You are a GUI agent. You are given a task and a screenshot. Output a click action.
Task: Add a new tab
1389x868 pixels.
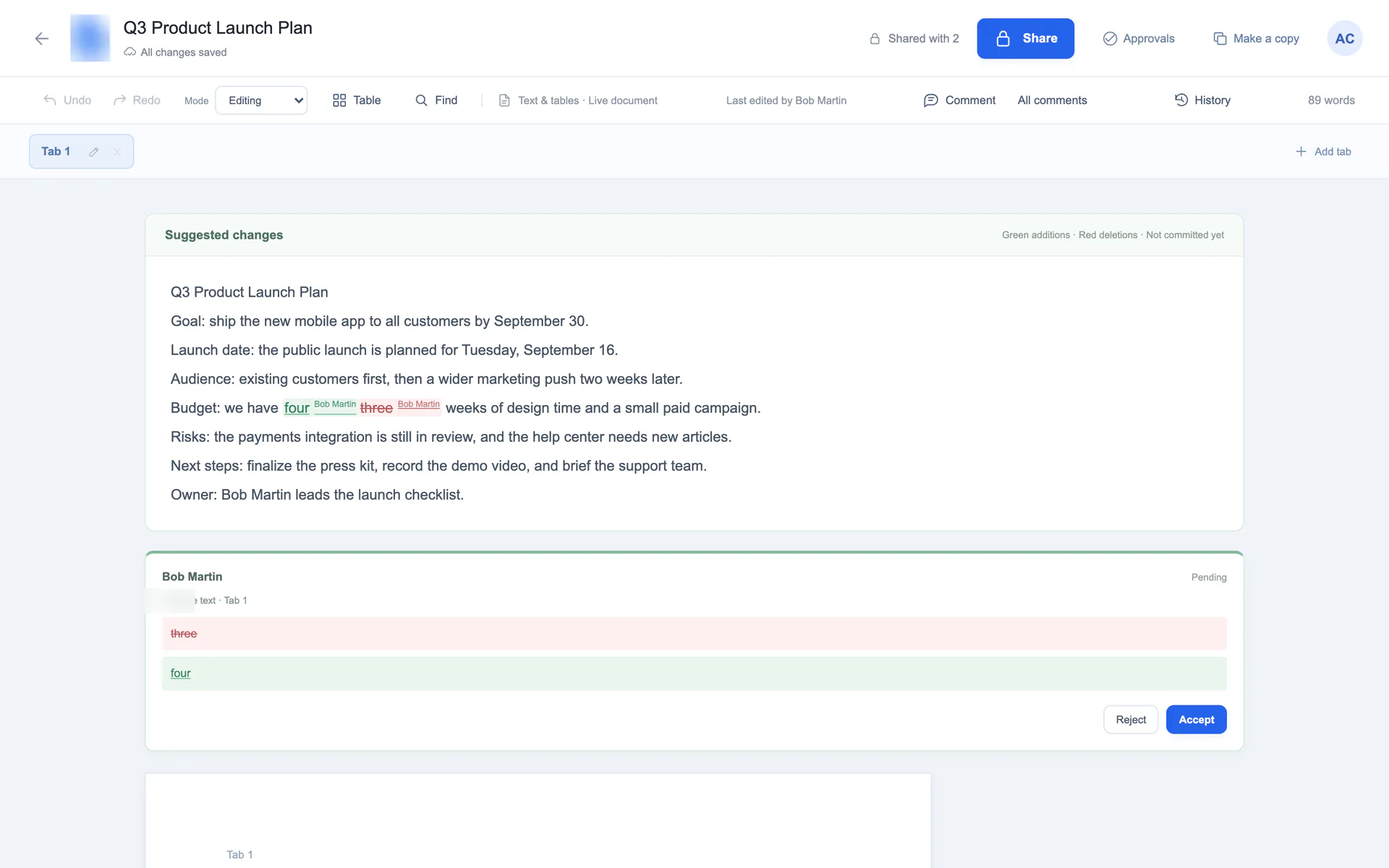pos(1323,151)
